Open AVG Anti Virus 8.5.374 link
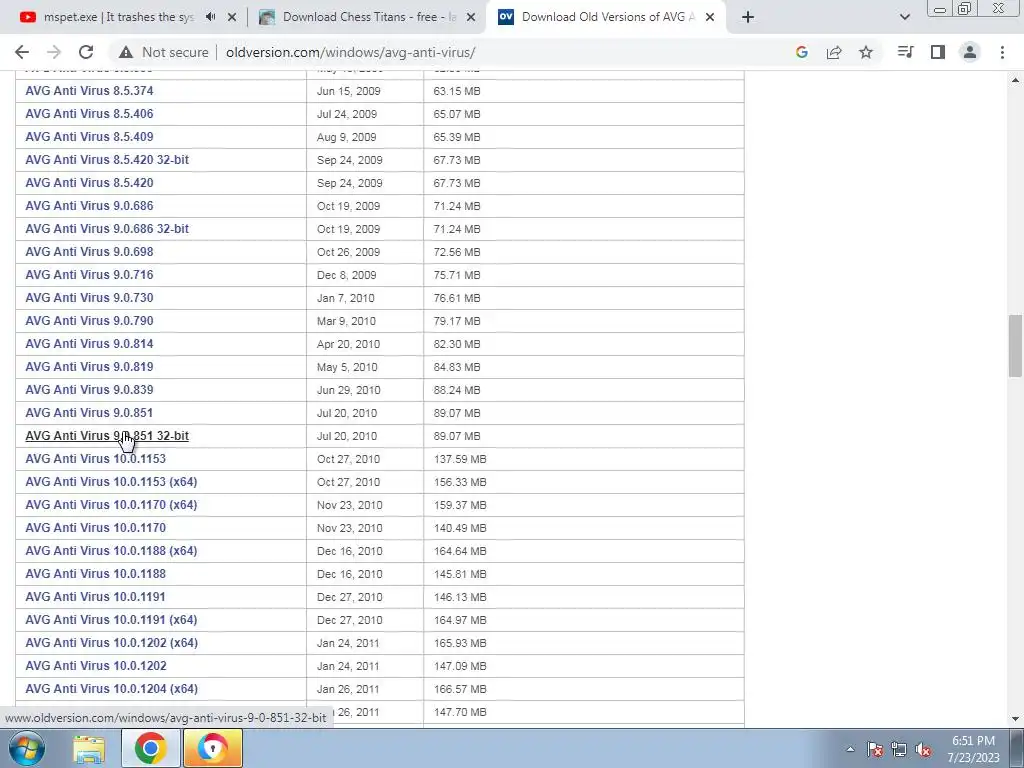1024x768 pixels. (x=89, y=91)
